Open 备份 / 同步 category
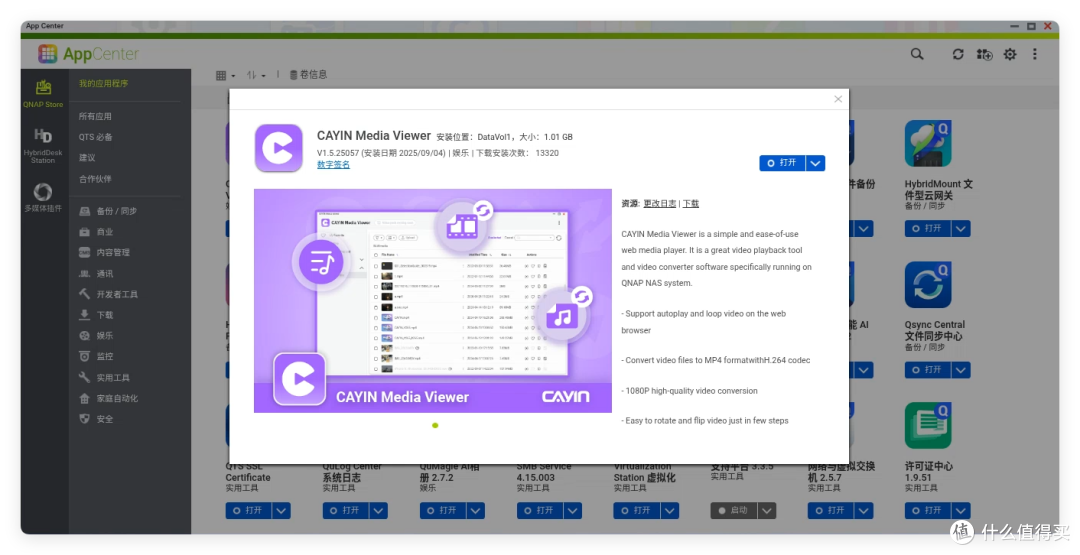Viewport: 1080px width, 555px height. pyautogui.click(x=107, y=211)
